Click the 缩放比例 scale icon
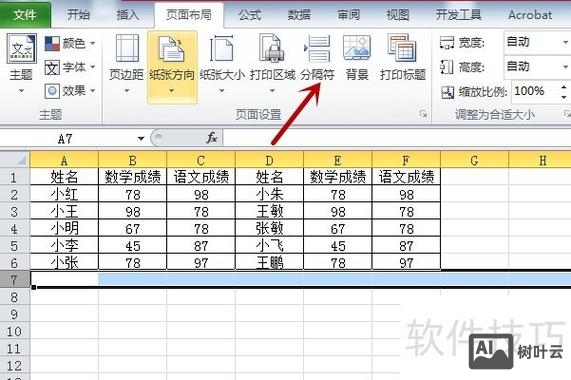This screenshot has height=380, width=571. [448, 92]
